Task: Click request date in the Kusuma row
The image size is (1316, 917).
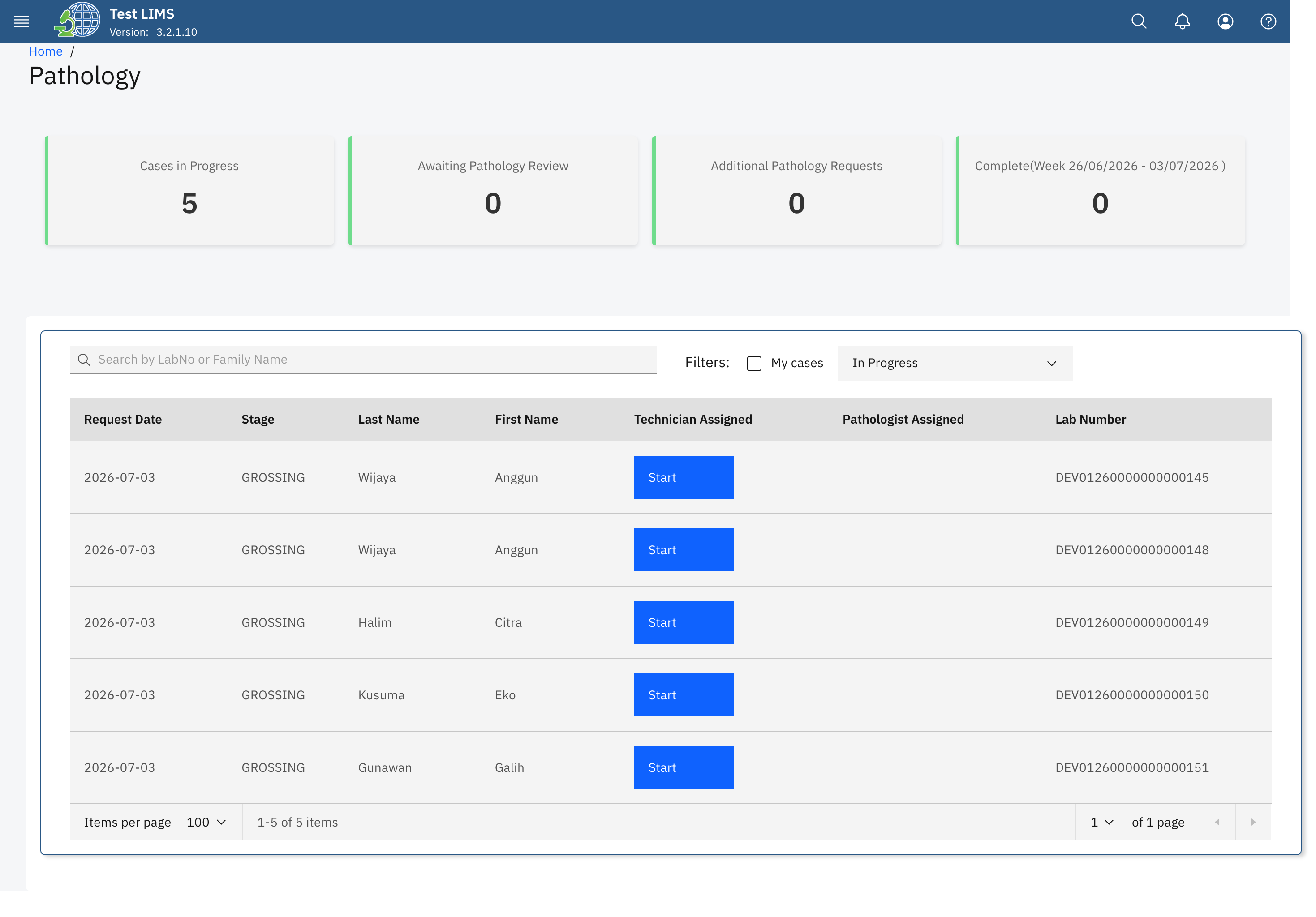Action: click(x=119, y=694)
